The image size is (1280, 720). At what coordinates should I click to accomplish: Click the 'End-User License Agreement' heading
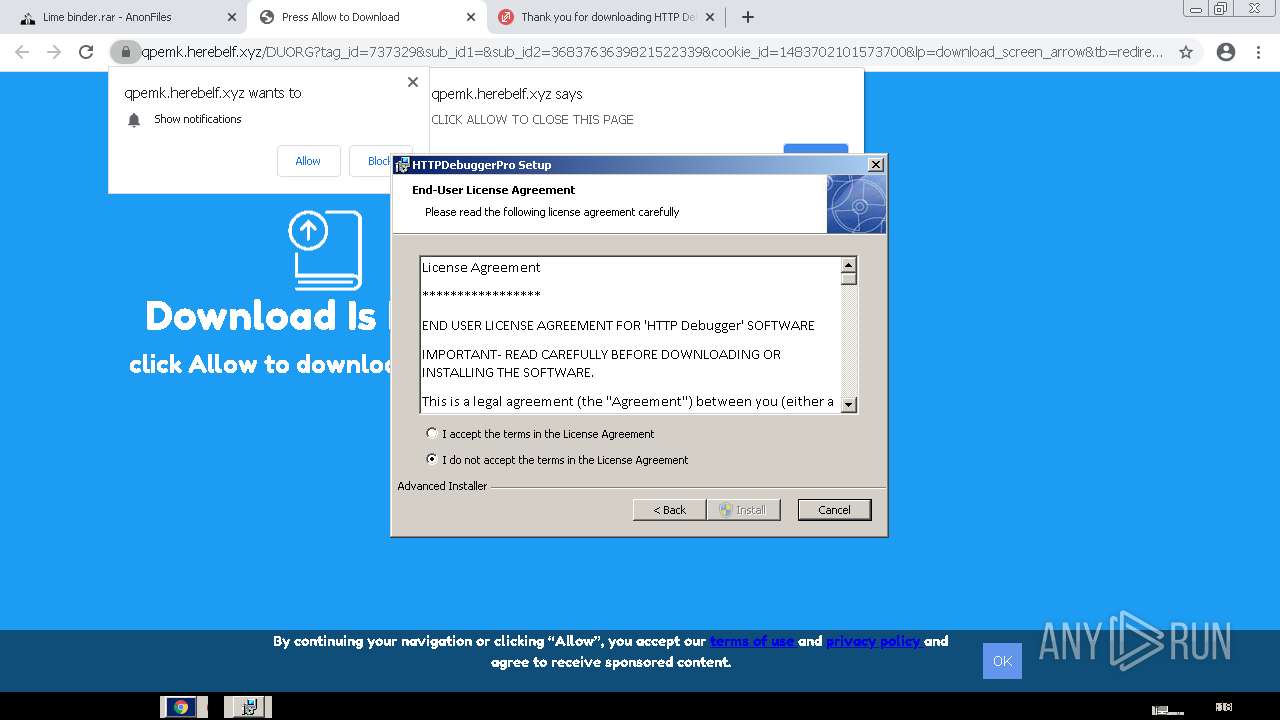click(493, 190)
